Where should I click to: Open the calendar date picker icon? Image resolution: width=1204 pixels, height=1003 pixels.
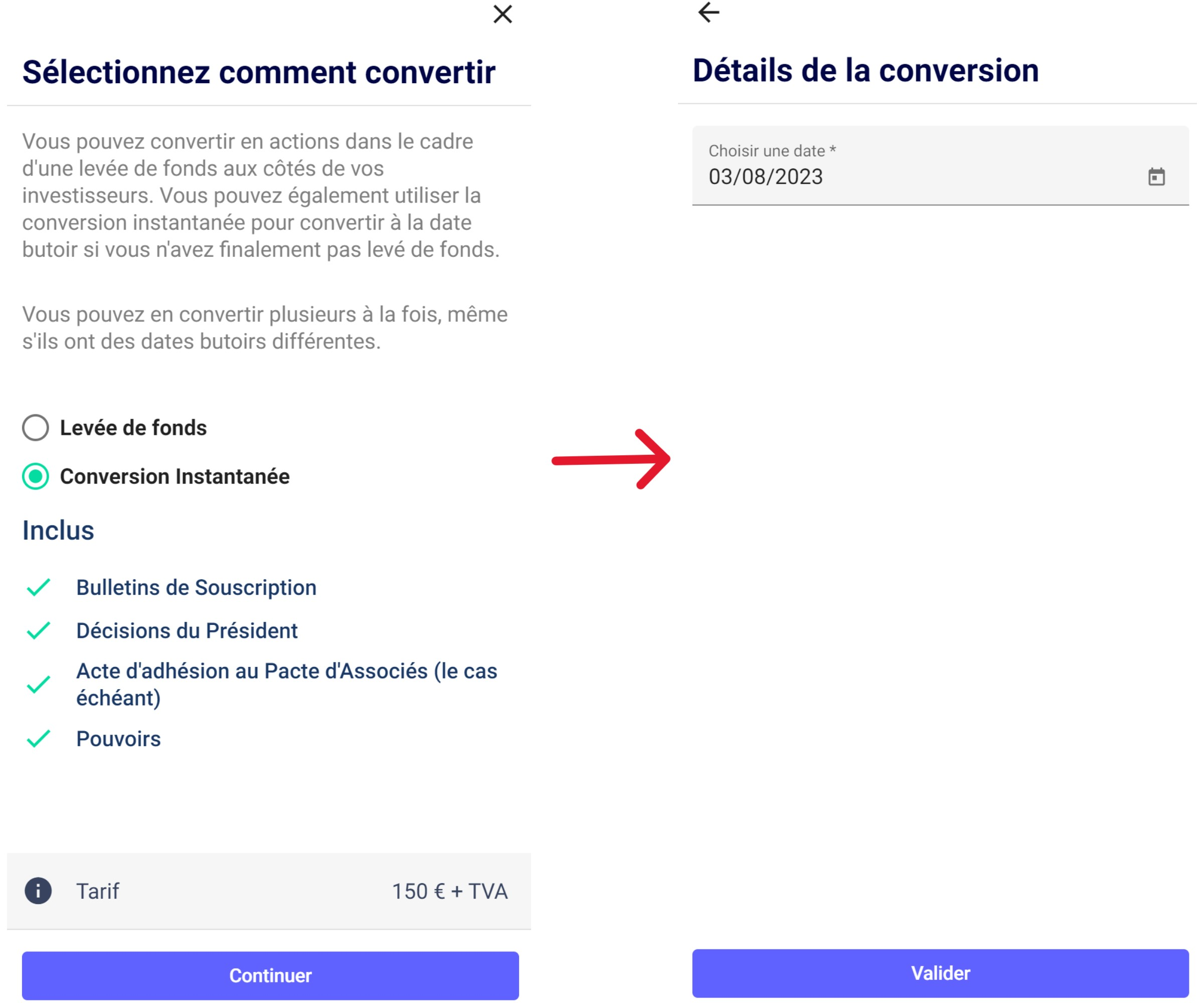pyautogui.click(x=1156, y=177)
